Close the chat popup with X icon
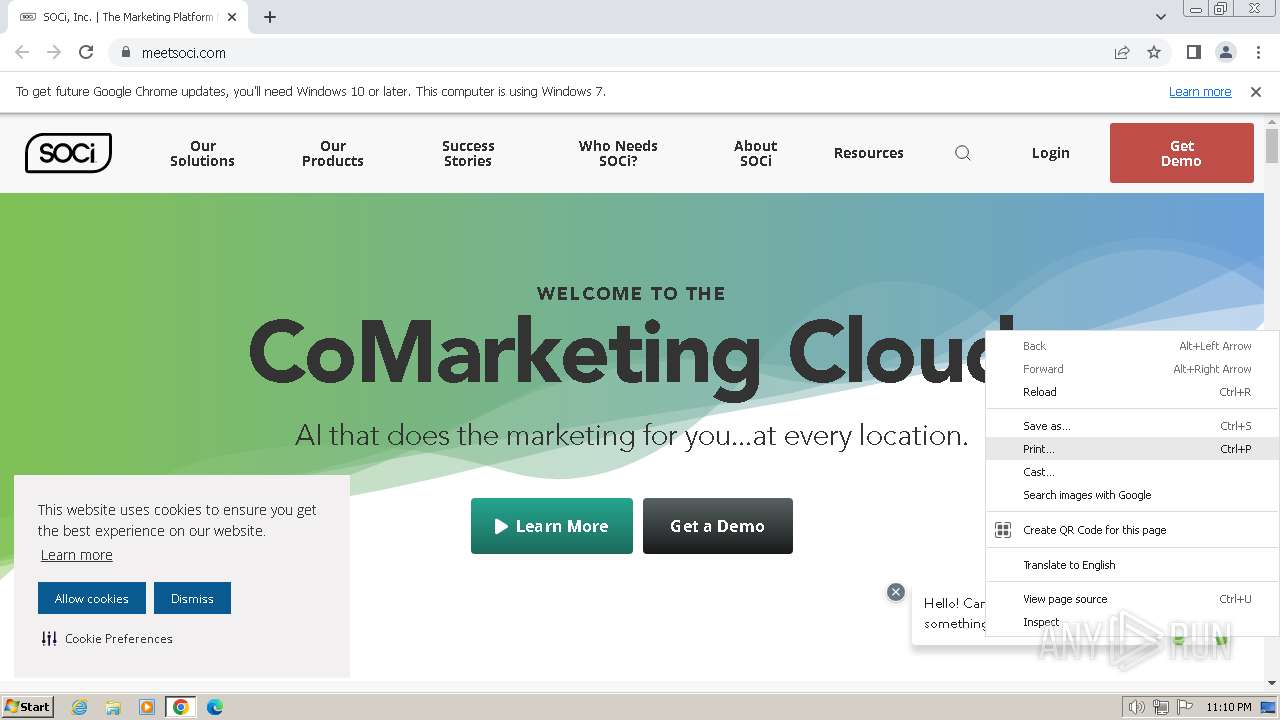 896,592
